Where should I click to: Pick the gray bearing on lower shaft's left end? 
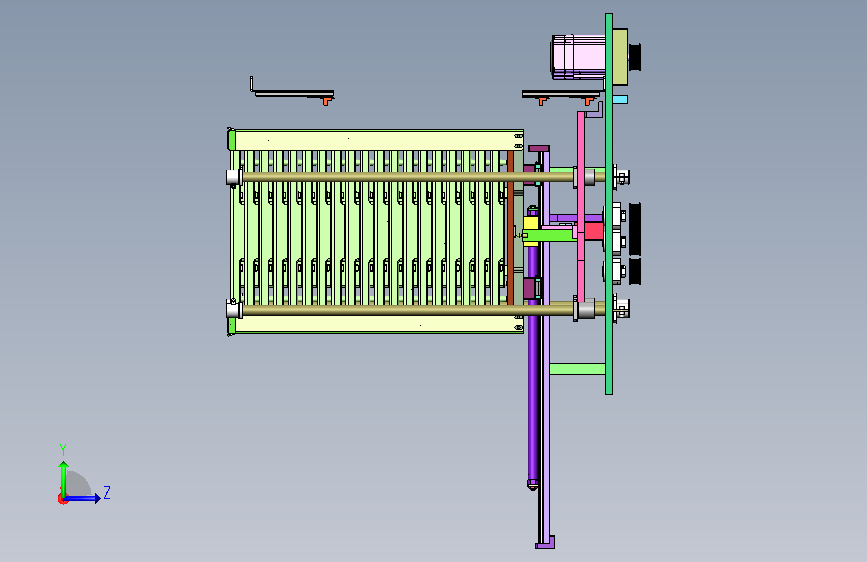pyautogui.click(x=234, y=309)
